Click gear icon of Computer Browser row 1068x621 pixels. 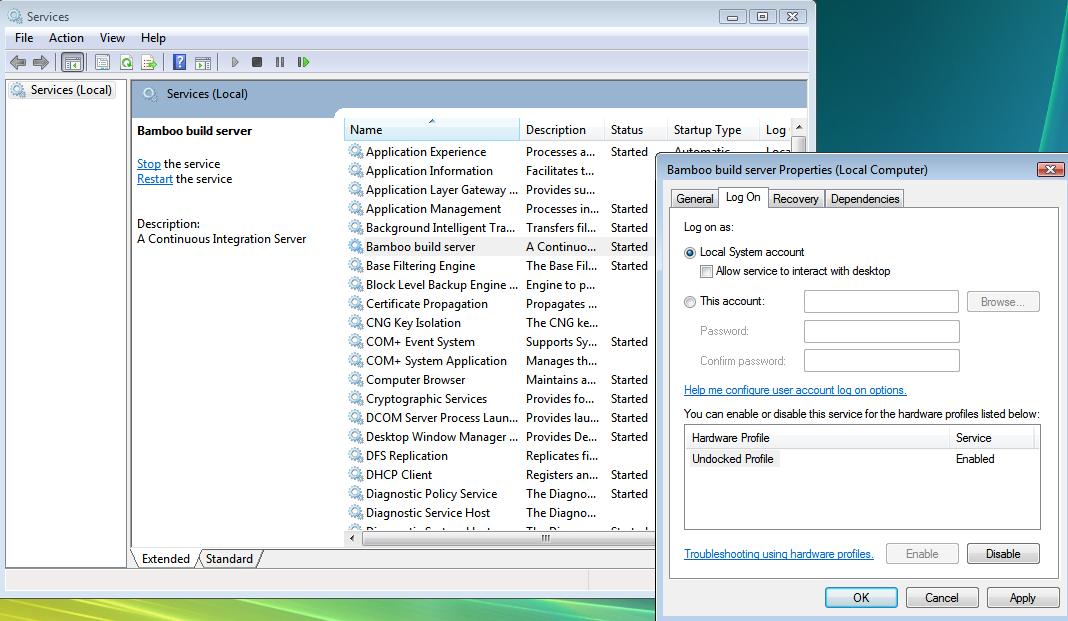[356, 379]
